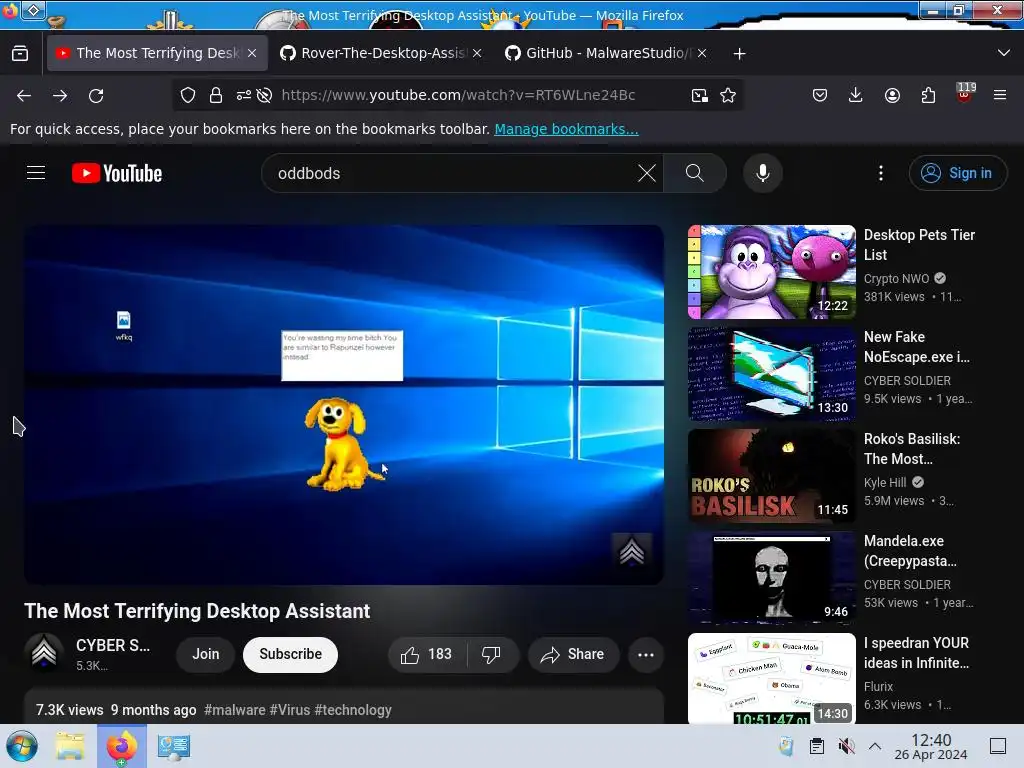Click the video player to pause
This screenshot has height=768, width=1024.
click(344, 404)
